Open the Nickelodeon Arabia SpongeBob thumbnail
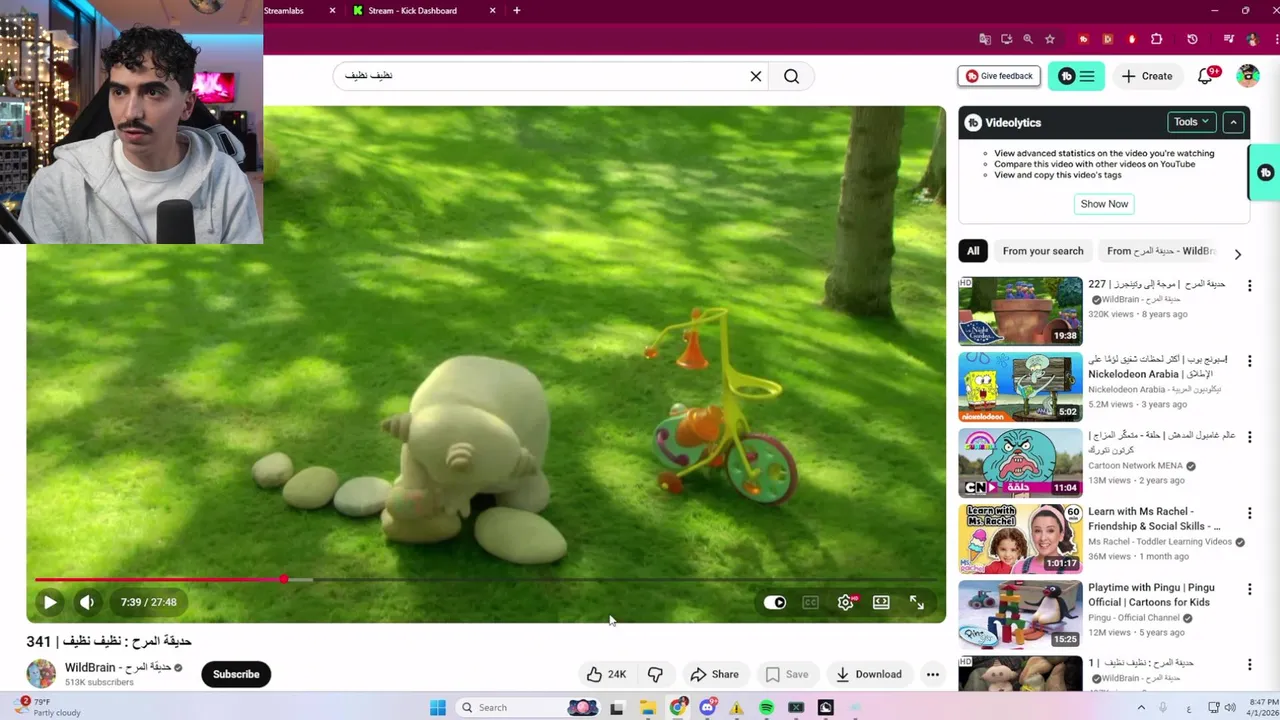Screen dimensions: 1280x720 pyautogui.click(x=1020, y=387)
